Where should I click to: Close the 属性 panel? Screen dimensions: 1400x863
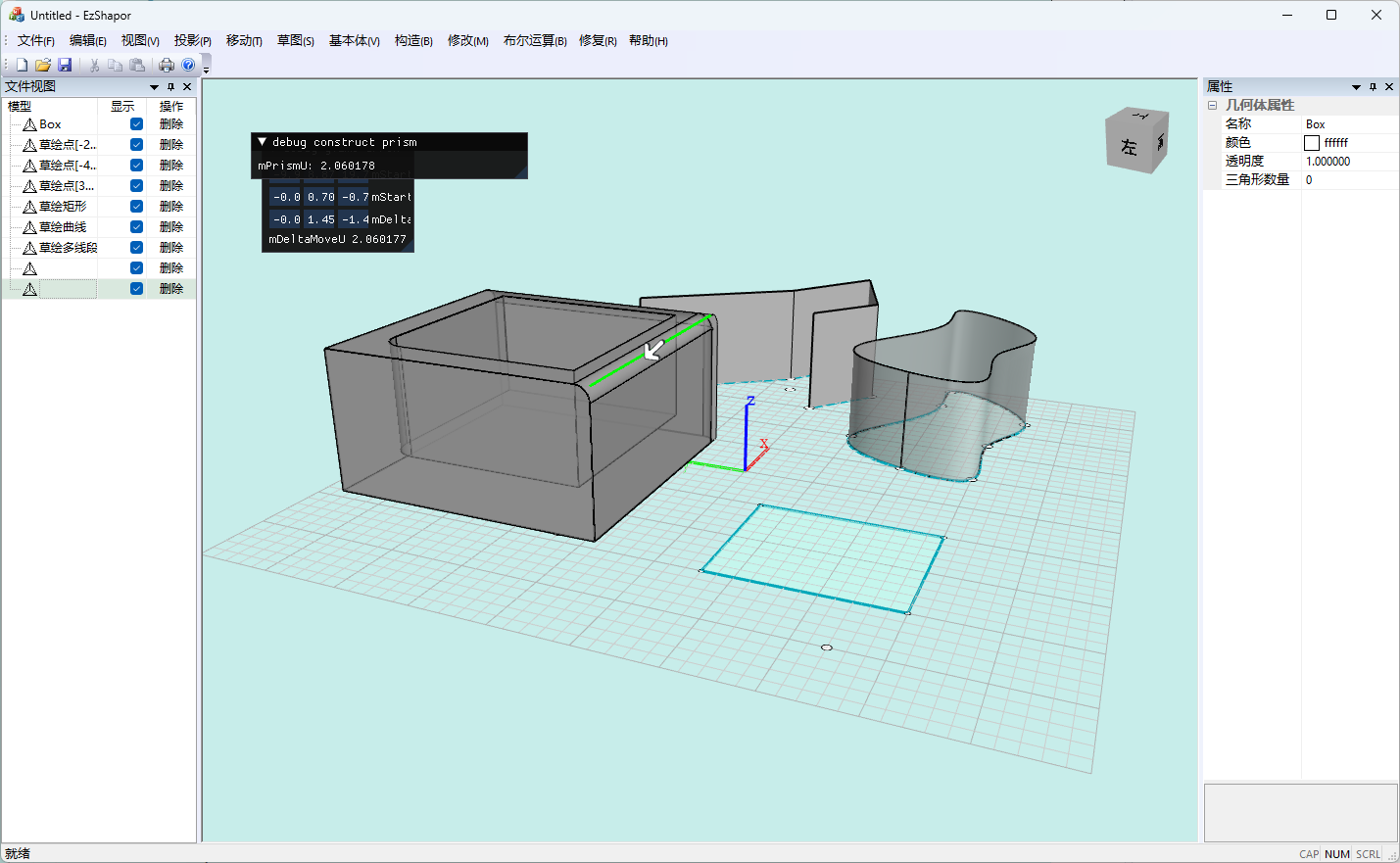pos(1389,86)
